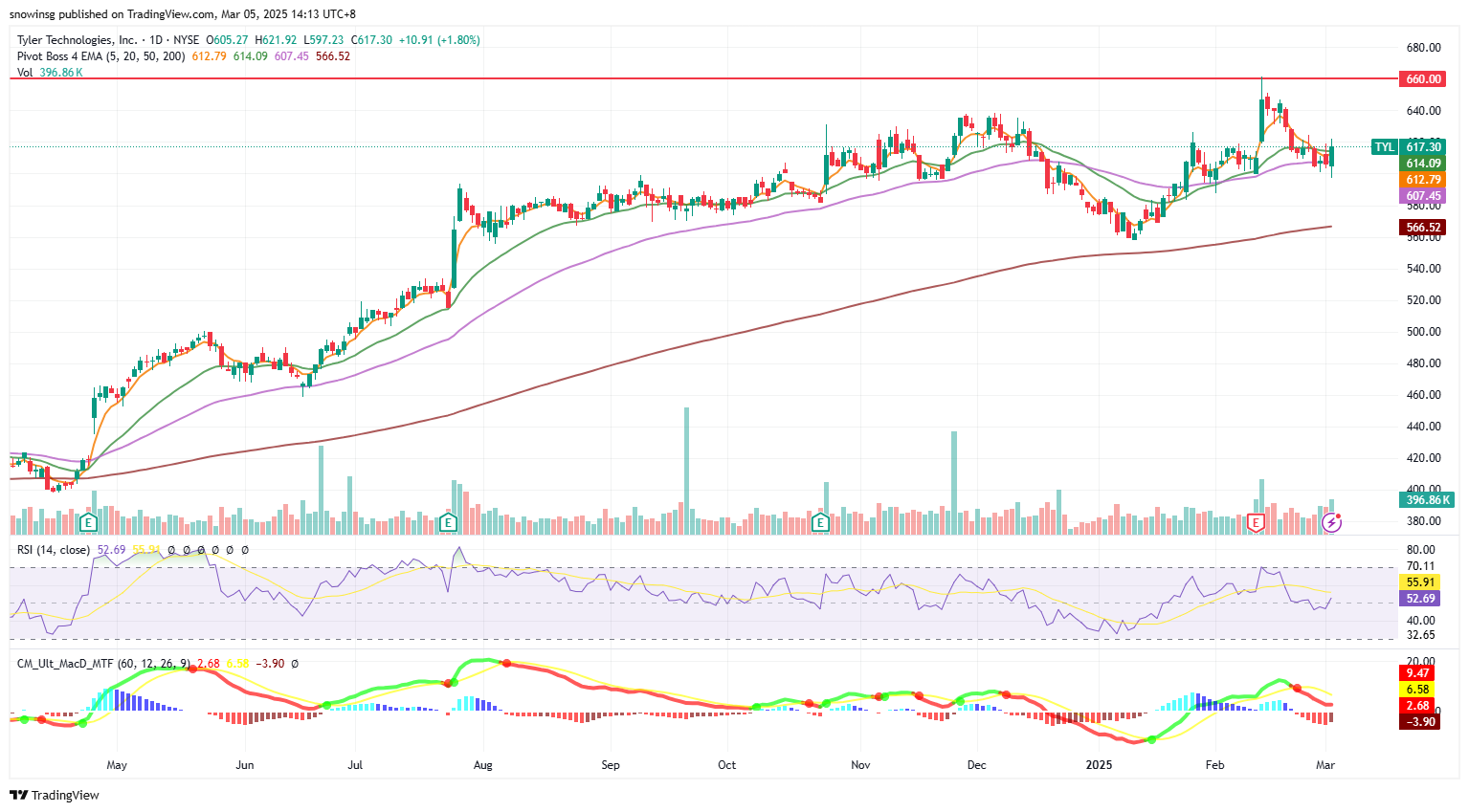The height and width of the screenshot is (812, 1469).
Task: Click the TYL ticker tag on price axis
Action: click(x=1384, y=147)
